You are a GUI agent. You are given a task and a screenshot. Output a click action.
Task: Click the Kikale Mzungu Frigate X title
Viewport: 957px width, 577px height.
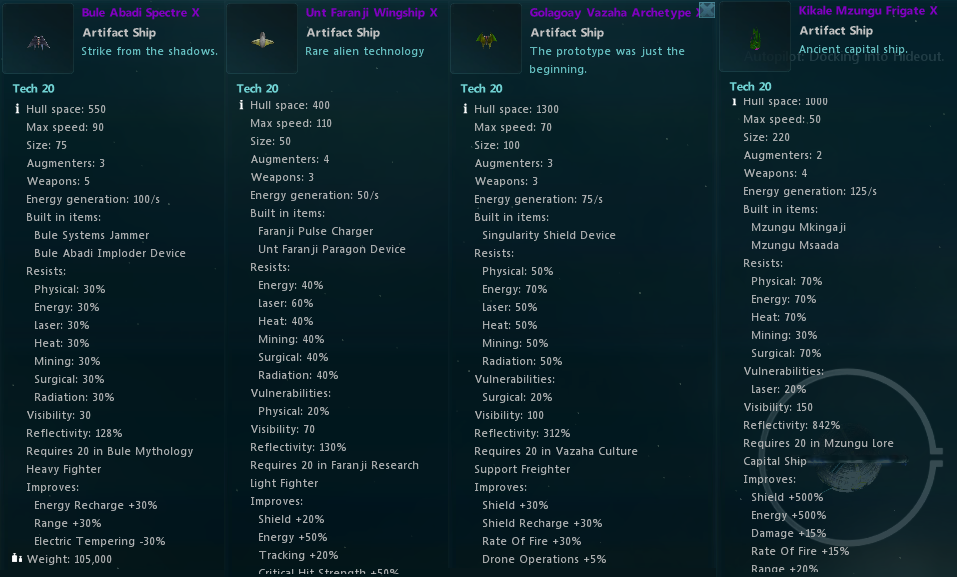tap(868, 11)
